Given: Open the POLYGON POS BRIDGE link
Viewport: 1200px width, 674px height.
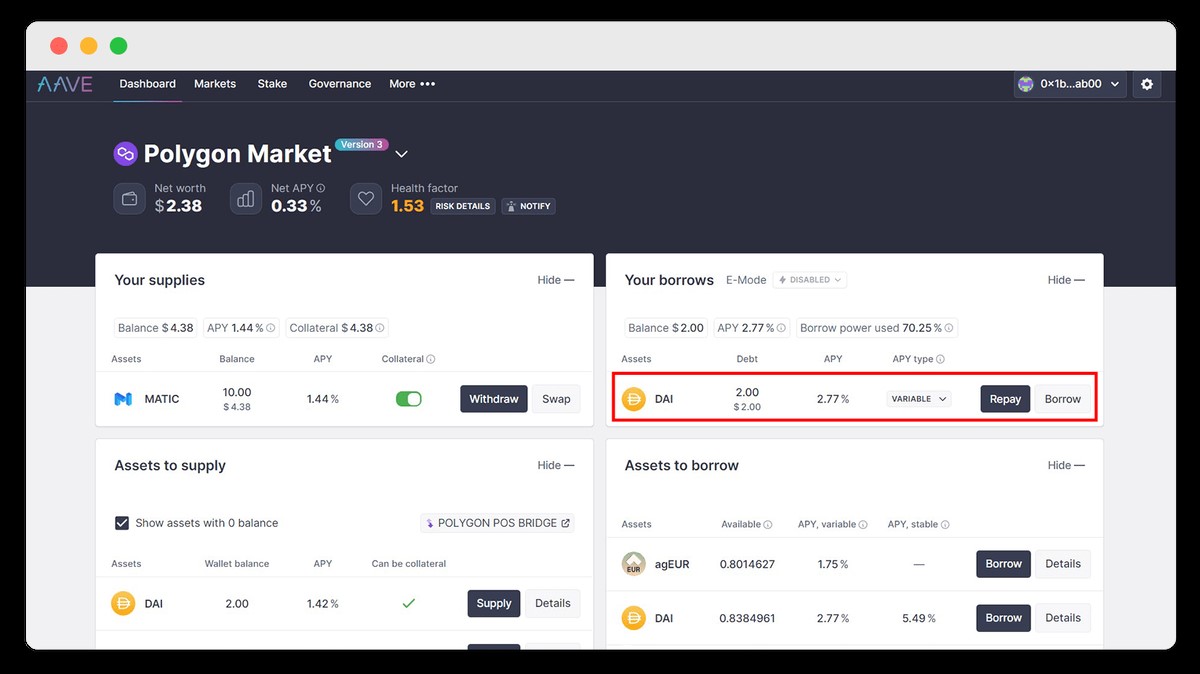Looking at the screenshot, I should (x=497, y=523).
